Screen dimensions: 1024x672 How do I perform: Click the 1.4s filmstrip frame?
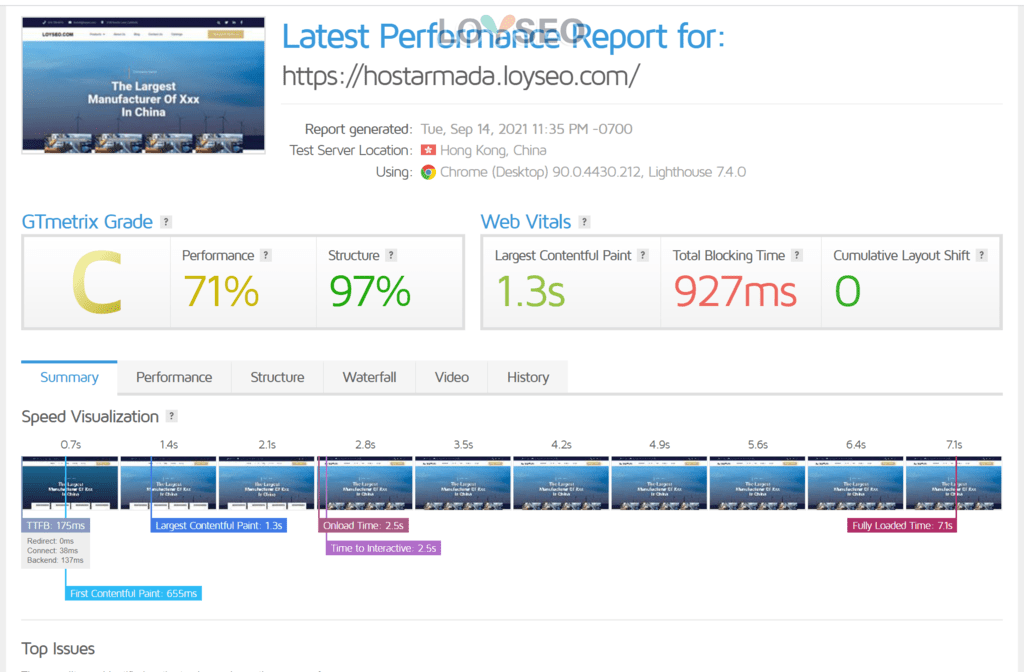pos(168,483)
